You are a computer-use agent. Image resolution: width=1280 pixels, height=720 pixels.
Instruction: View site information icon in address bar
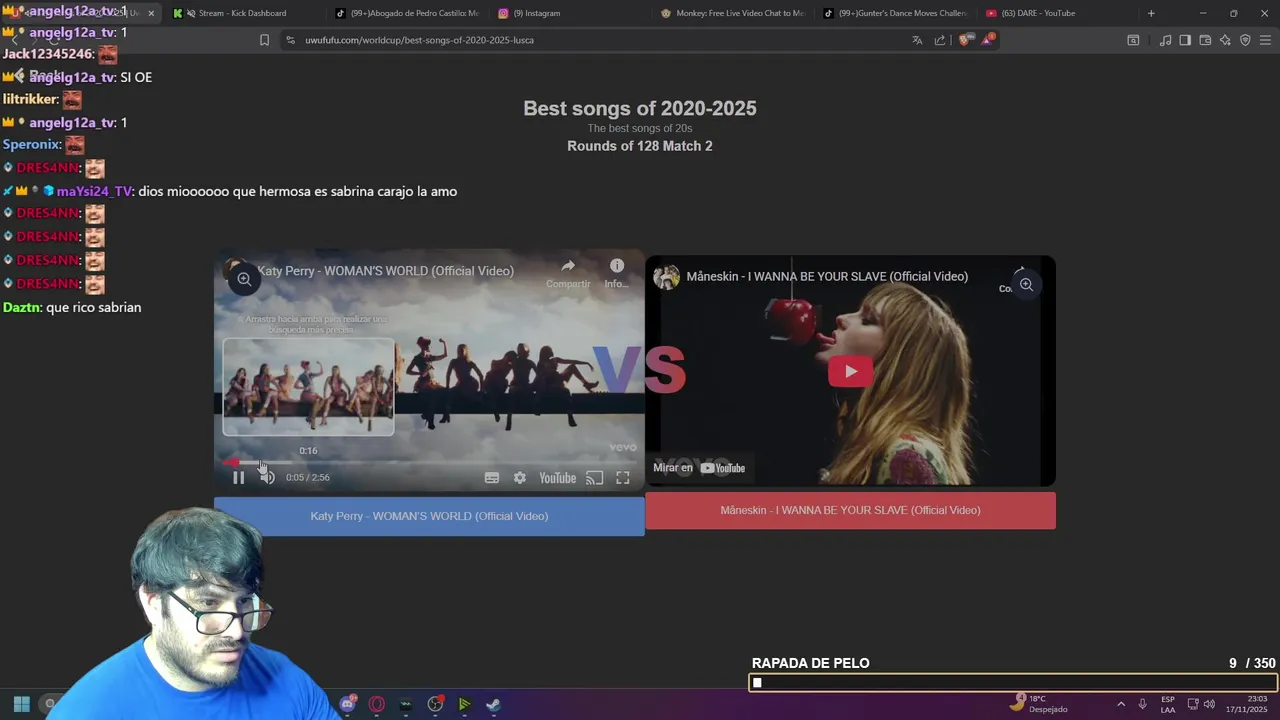pyautogui.click(x=290, y=40)
